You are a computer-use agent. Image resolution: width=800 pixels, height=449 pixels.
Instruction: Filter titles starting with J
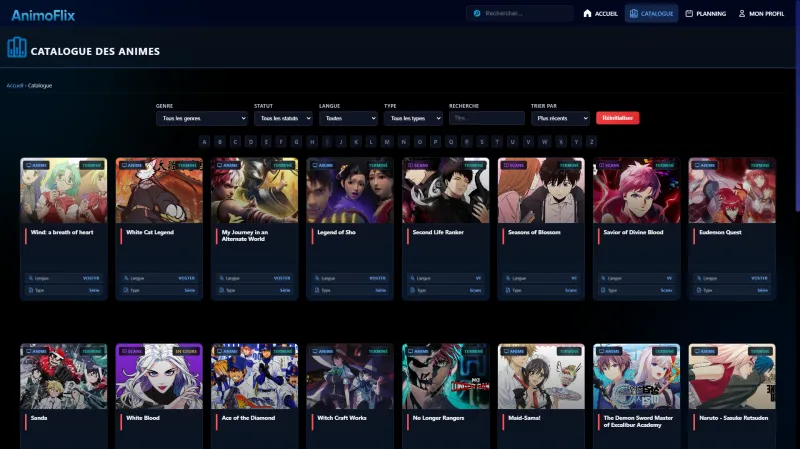point(341,142)
